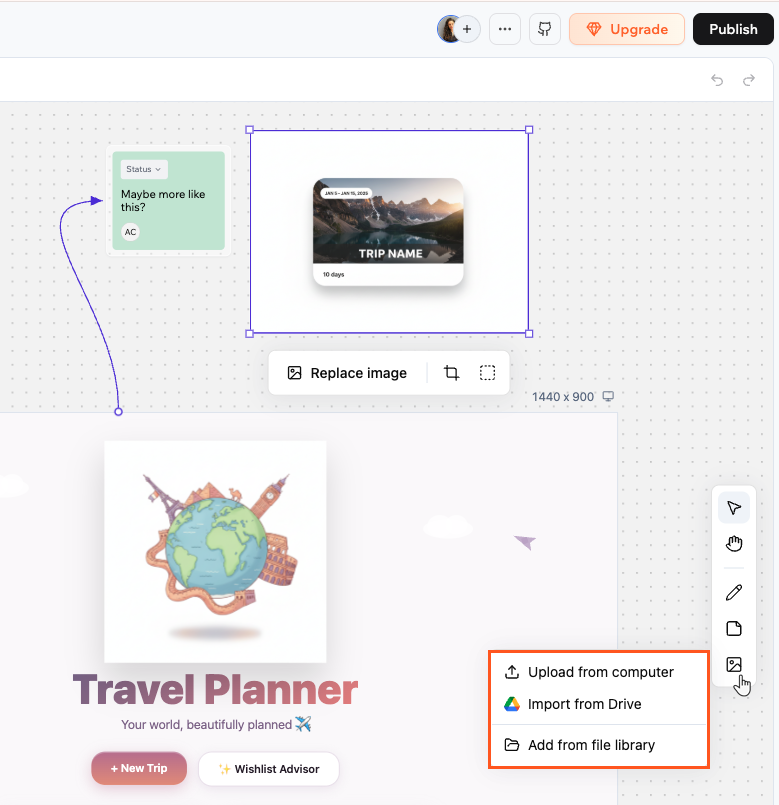Click the dashed selection frame icon
Viewport: 779px width, 805px height.
[487, 373]
